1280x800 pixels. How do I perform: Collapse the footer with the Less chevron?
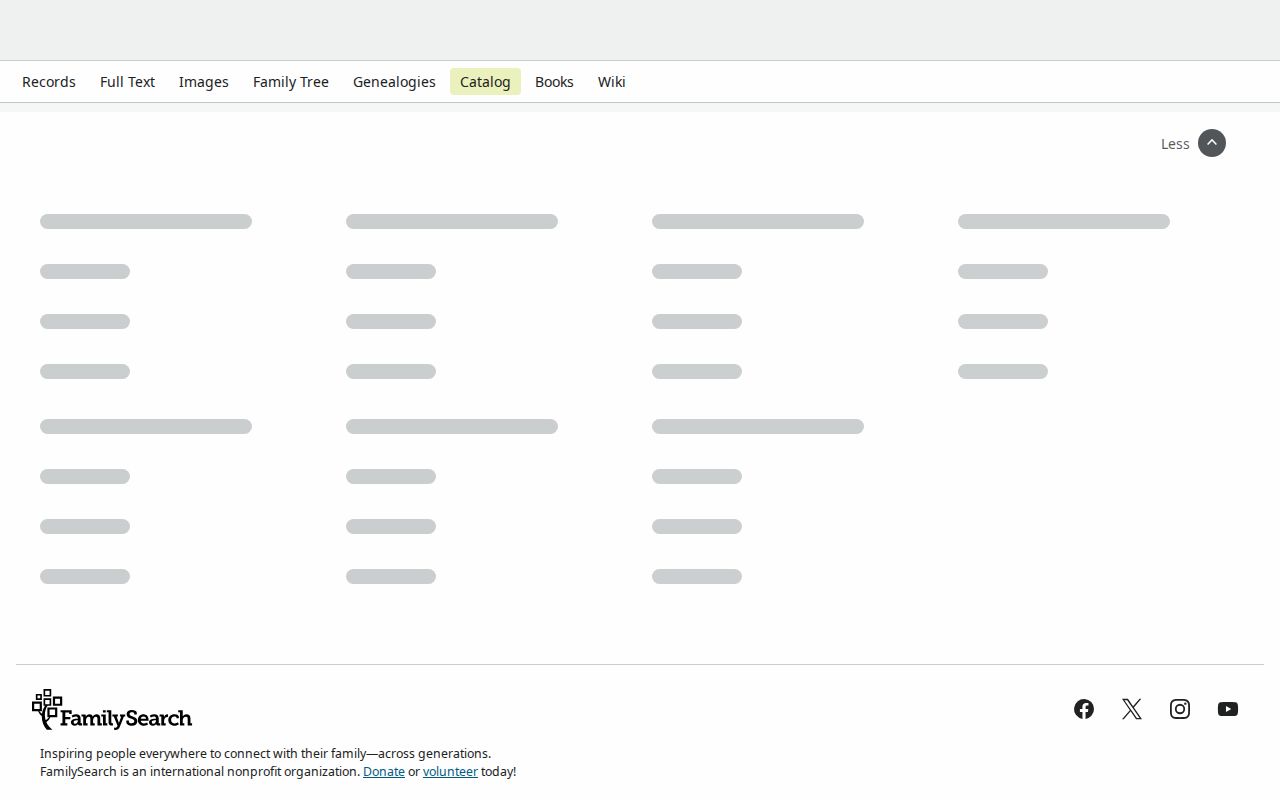(x=1212, y=143)
